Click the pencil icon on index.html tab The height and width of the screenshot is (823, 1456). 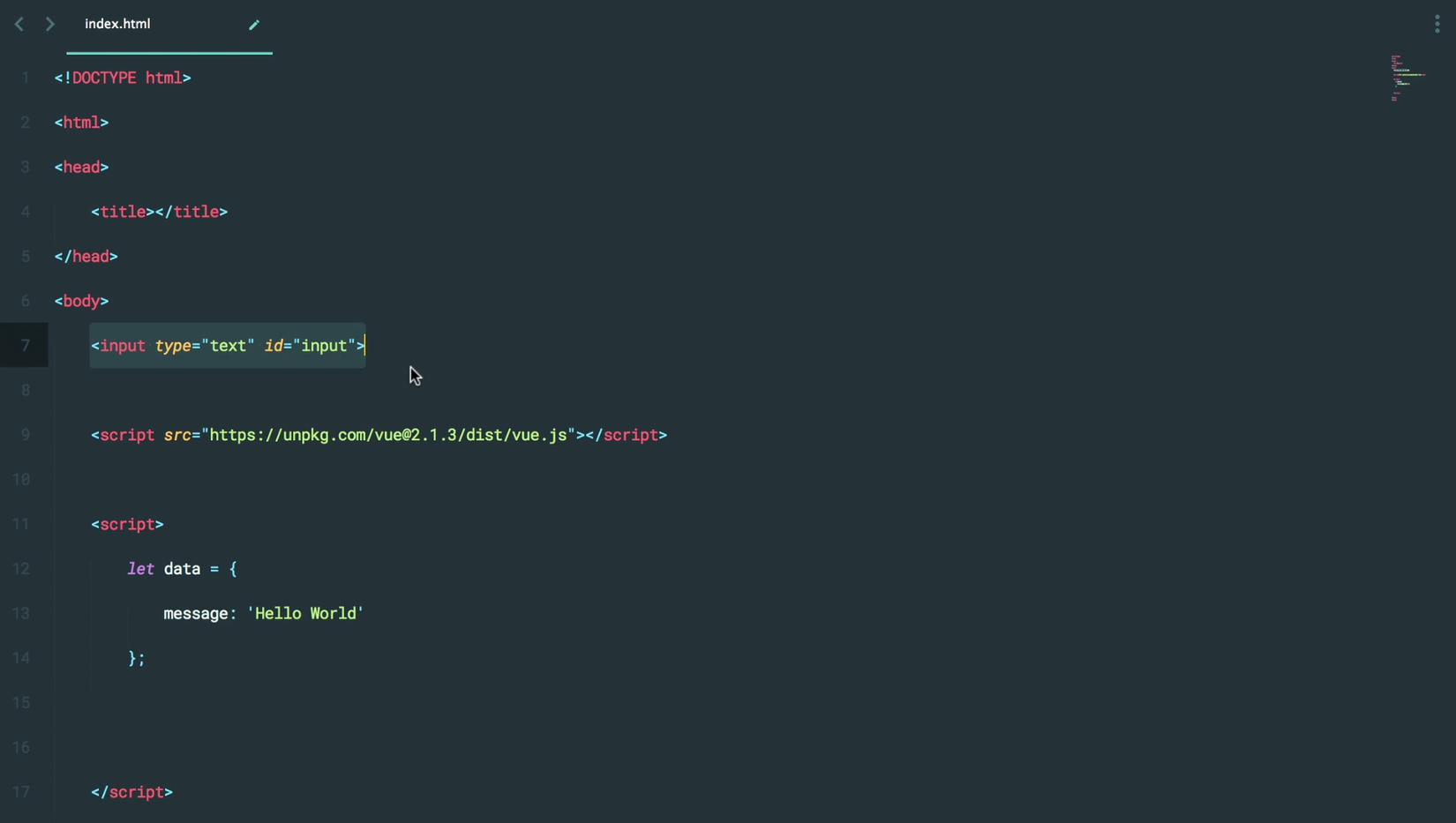(x=254, y=25)
